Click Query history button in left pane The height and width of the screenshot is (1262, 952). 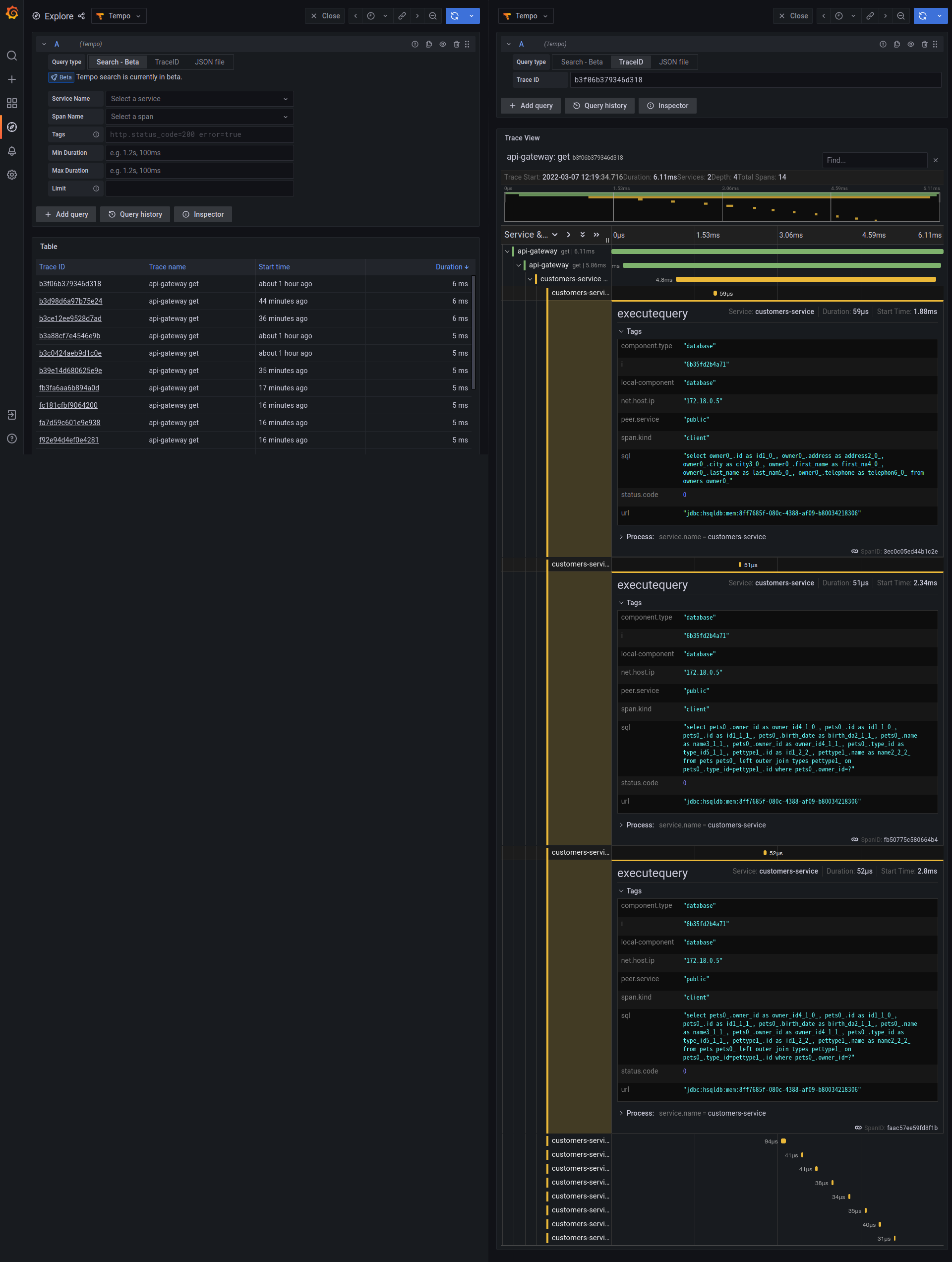pyautogui.click(x=135, y=214)
